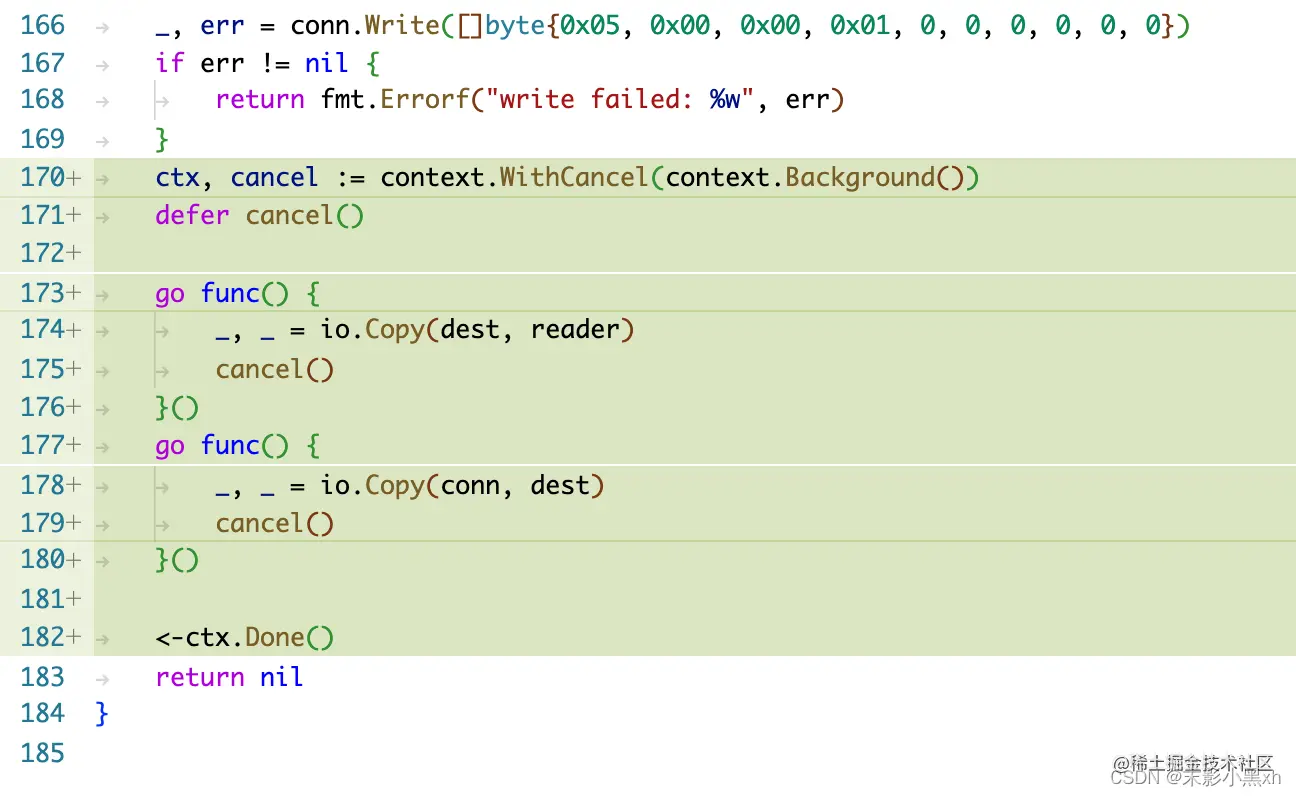
Task: Click added line marker 173+
Action: [50, 293]
